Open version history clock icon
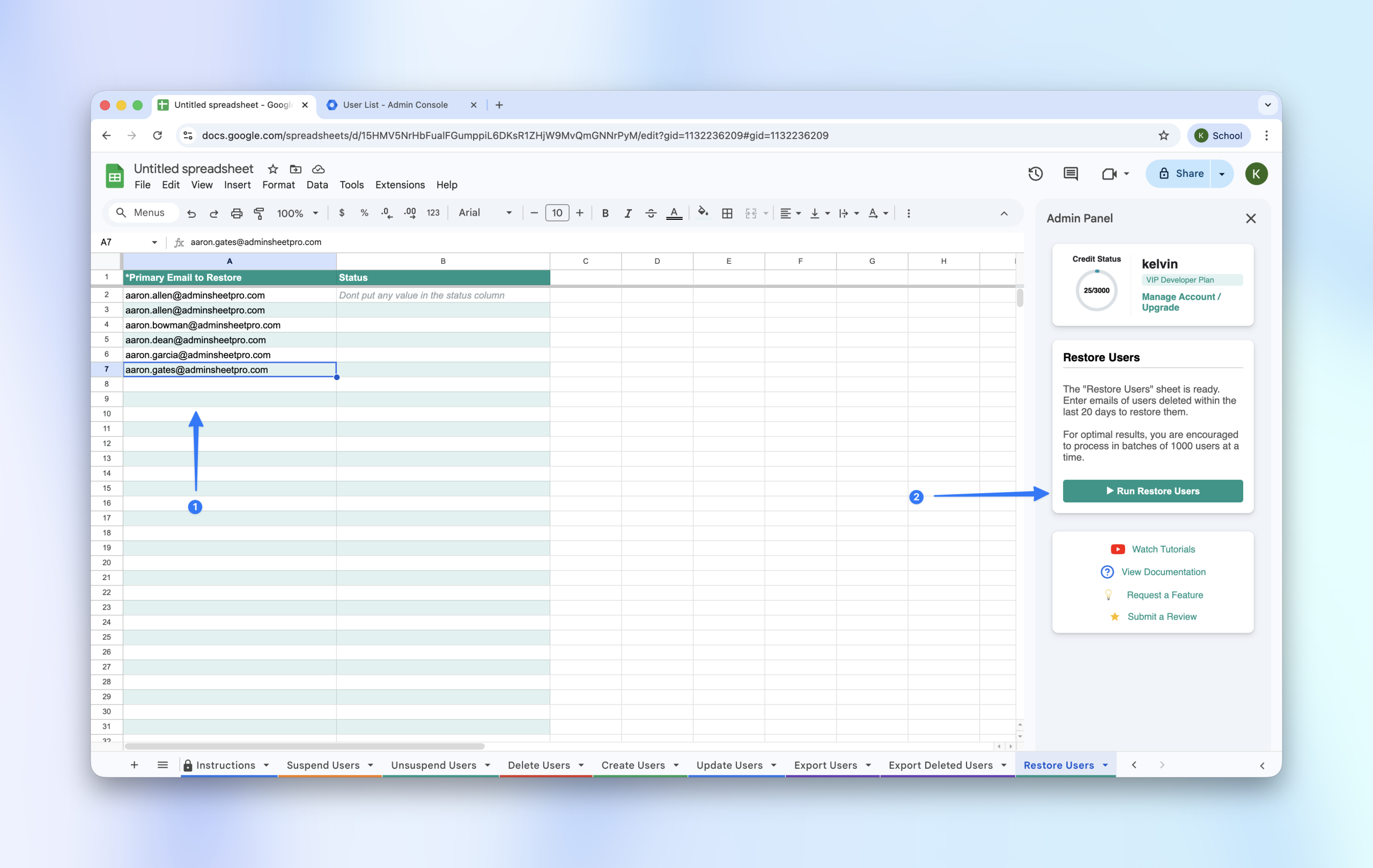 coord(1036,173)
